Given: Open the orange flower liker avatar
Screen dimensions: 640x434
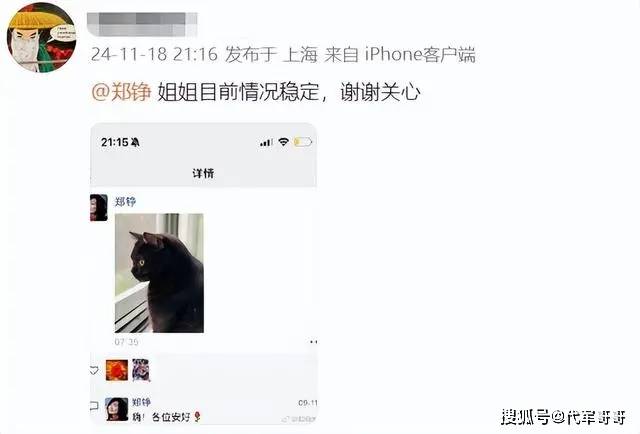Looking at the screenshot, I should [117, 370].
